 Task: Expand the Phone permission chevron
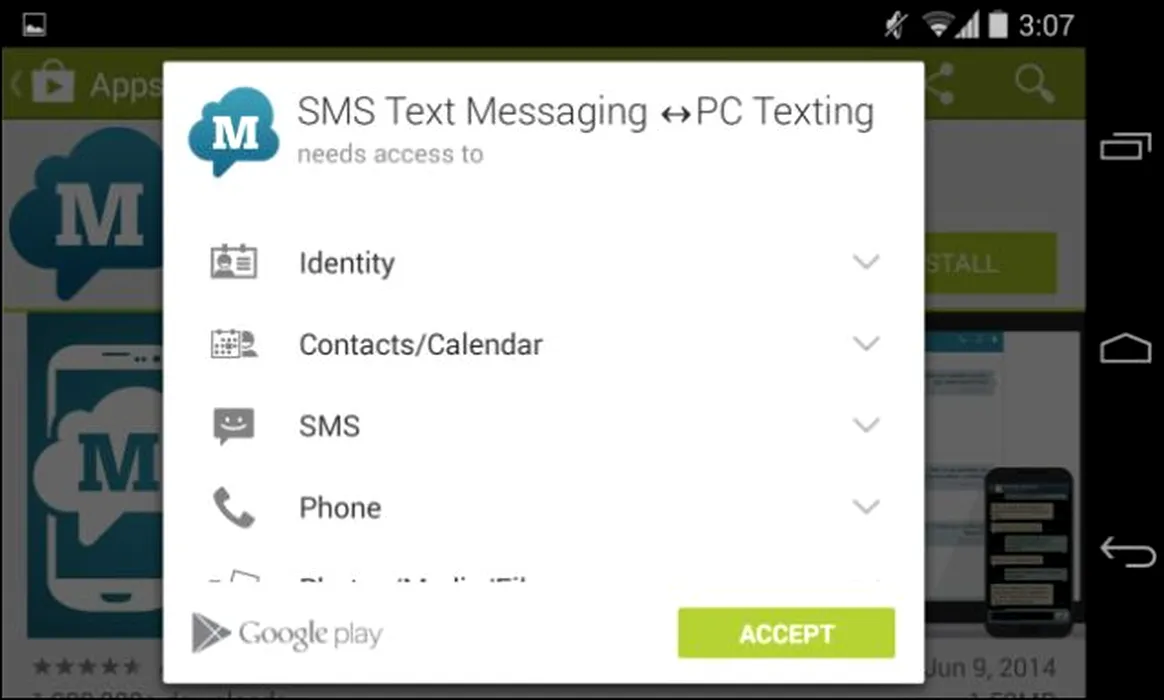[866, 507]
